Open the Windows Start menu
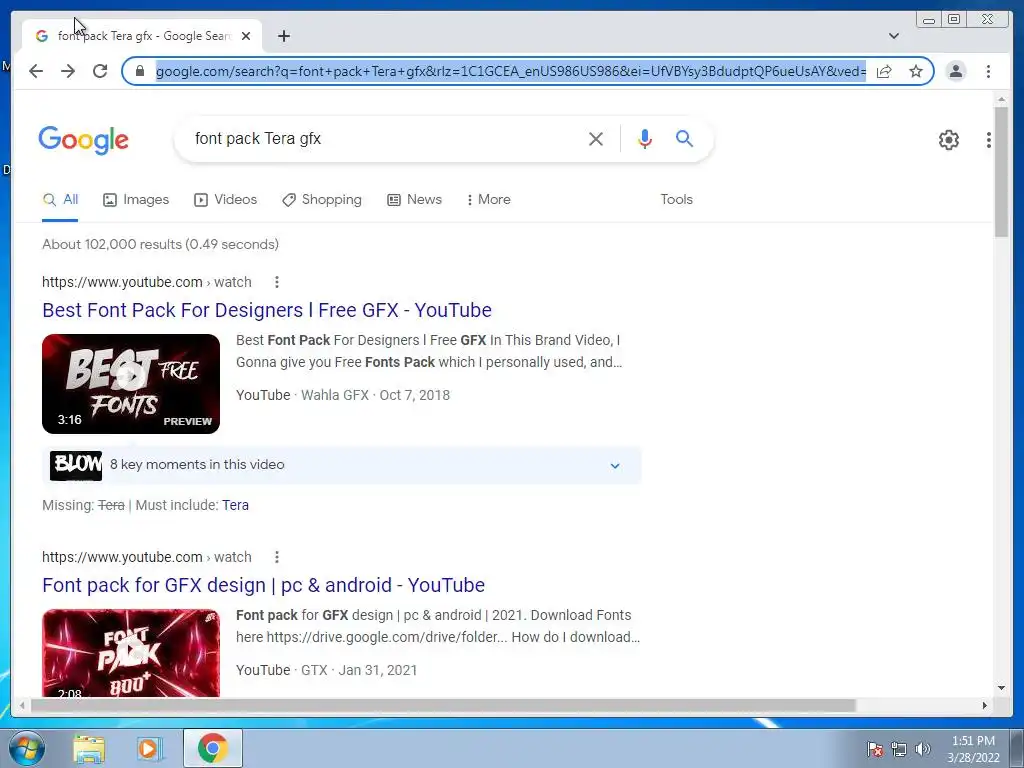The image size is (1024, 768). point(25,748)
